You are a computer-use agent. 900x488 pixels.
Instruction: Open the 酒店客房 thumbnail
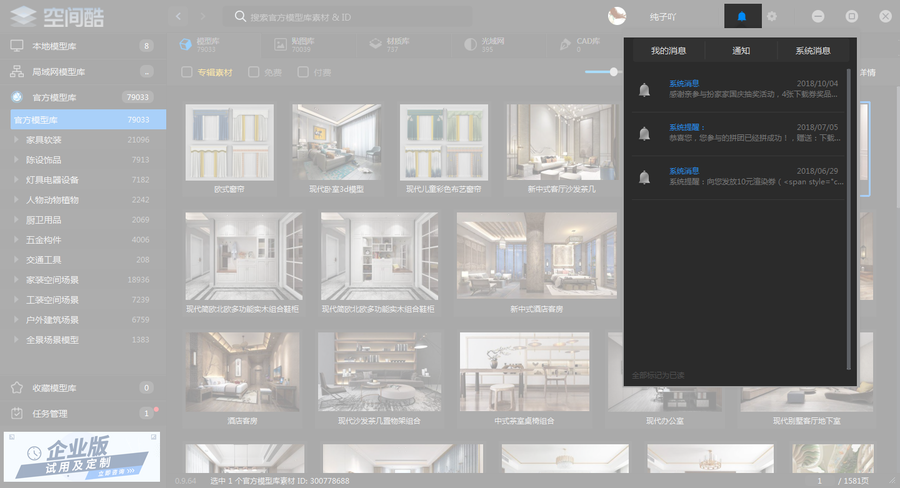(x=242, y=371)
